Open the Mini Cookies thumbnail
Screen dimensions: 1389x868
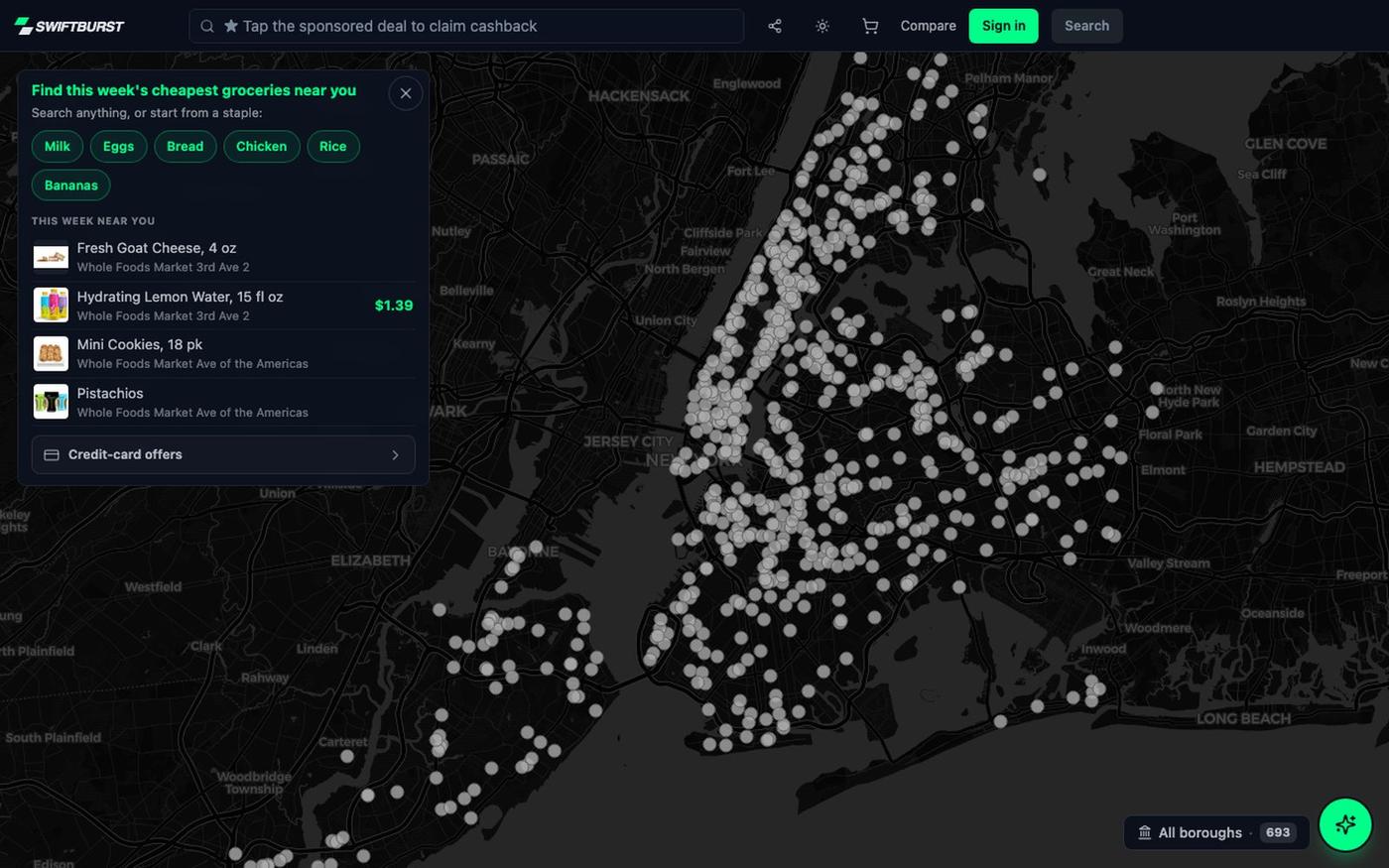[x=51, y=353]
